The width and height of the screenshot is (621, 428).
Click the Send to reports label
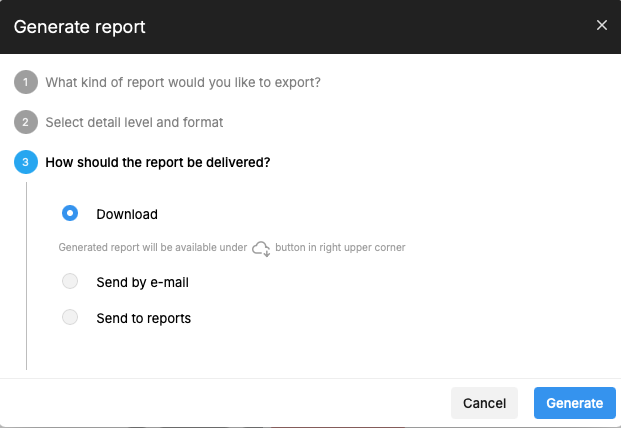144,318
